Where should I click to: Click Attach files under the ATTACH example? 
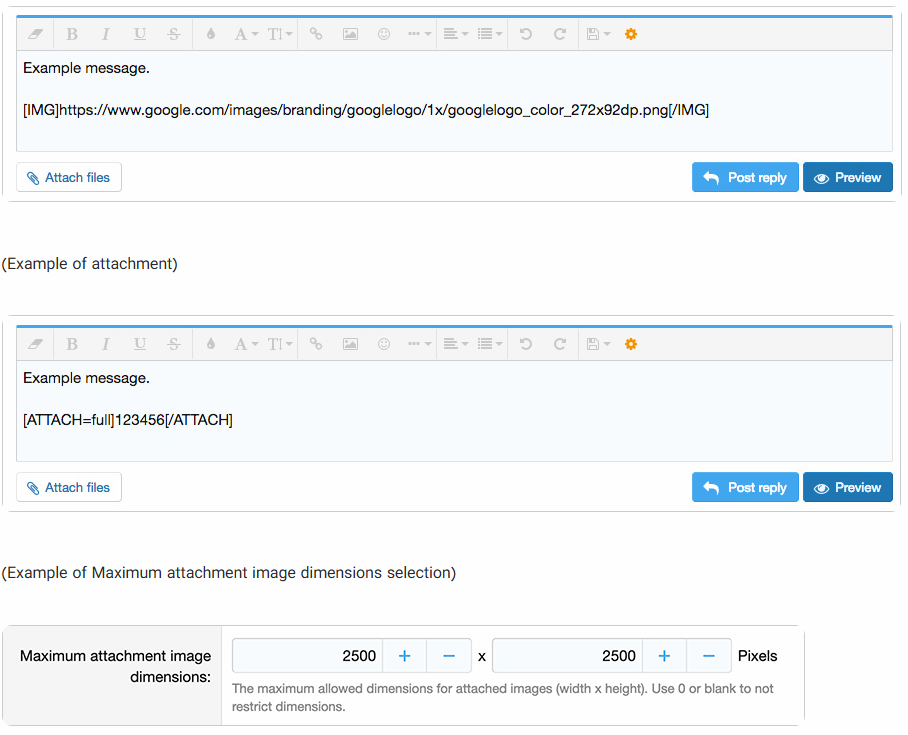tap(69, 487)
